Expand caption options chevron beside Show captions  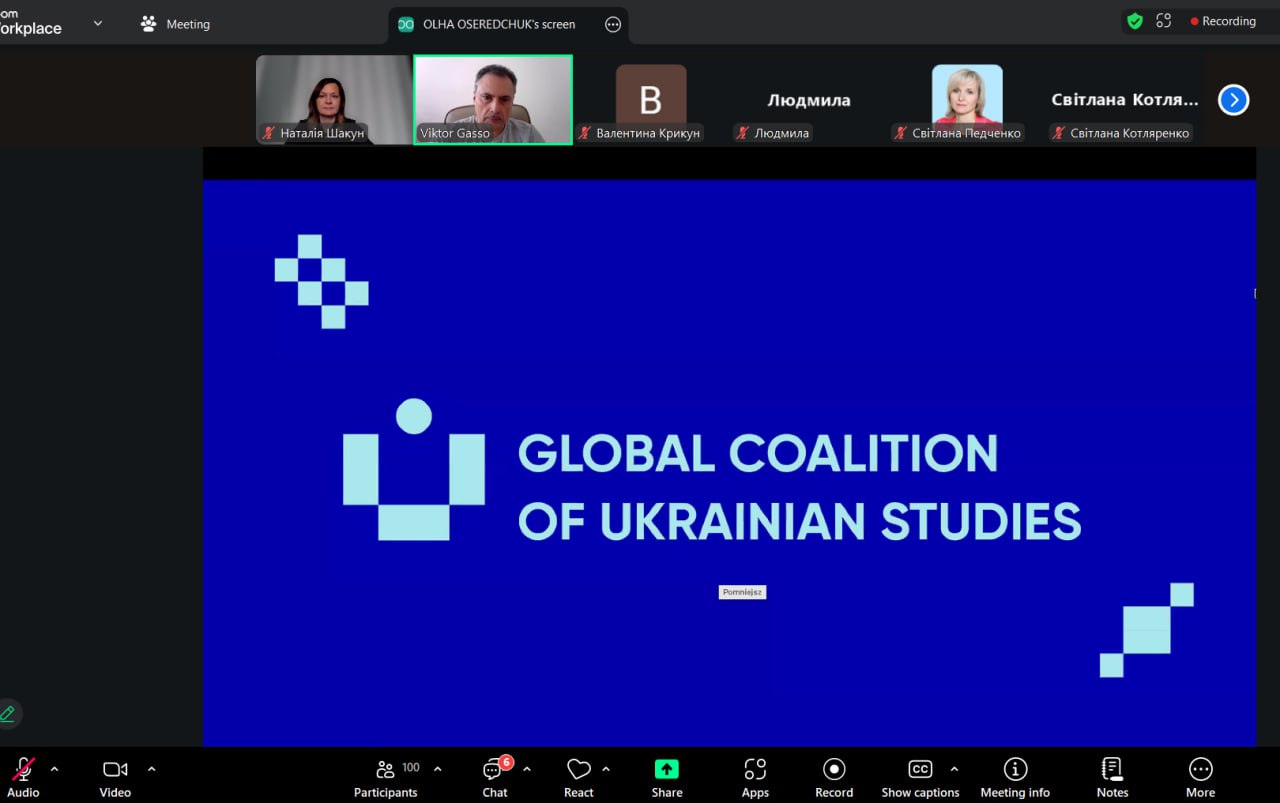point(954,769)
